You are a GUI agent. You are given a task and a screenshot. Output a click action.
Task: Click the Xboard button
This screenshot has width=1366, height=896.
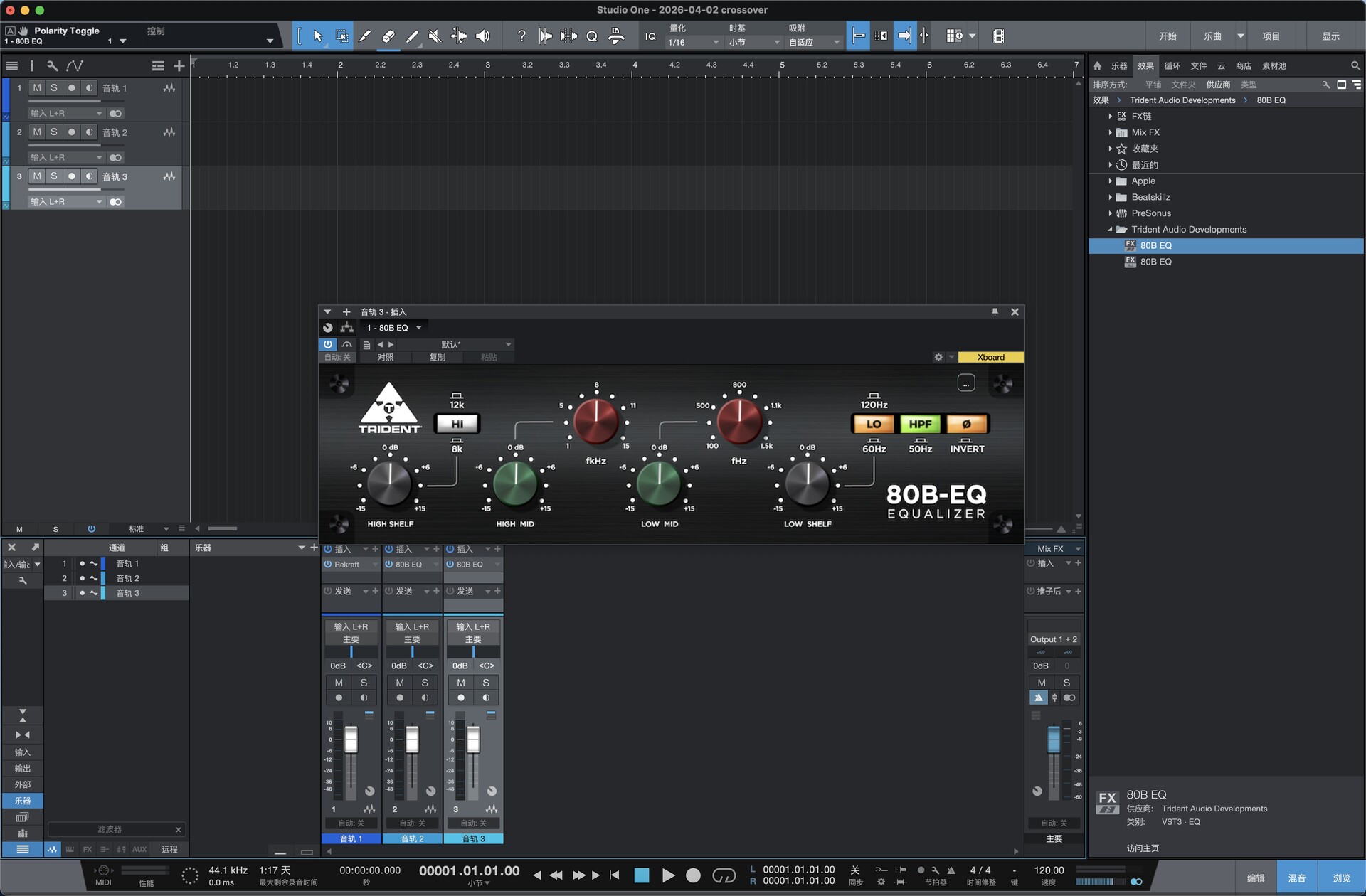[x=990, y=357]
